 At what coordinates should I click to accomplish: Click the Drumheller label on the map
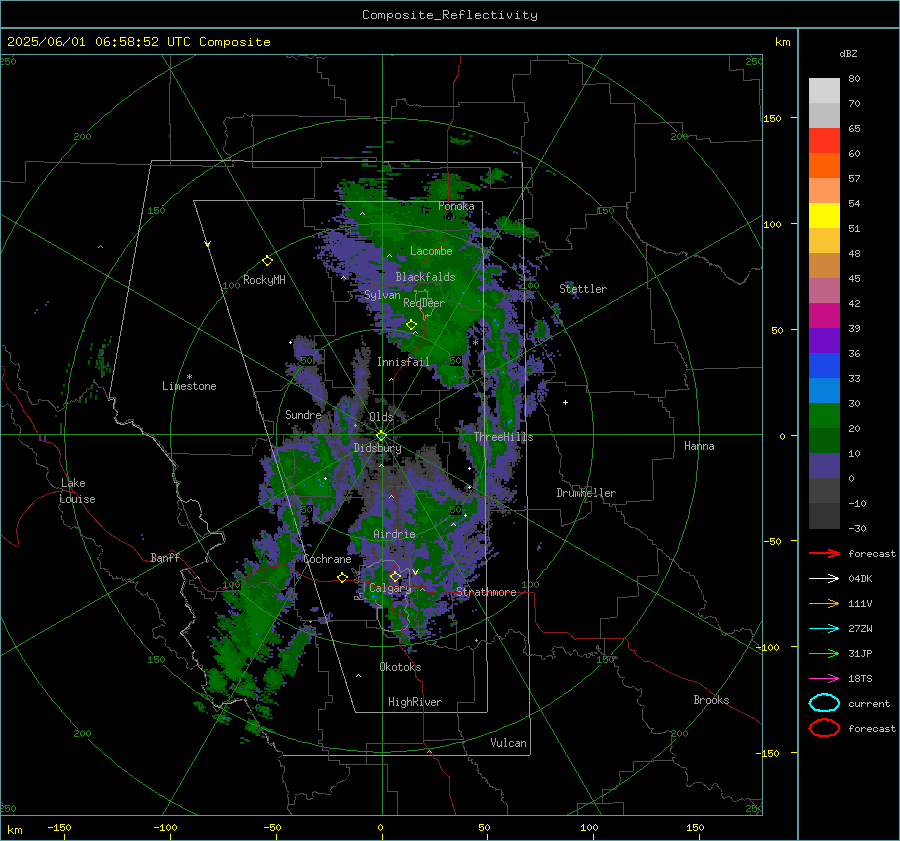click(x=586, y=493)
